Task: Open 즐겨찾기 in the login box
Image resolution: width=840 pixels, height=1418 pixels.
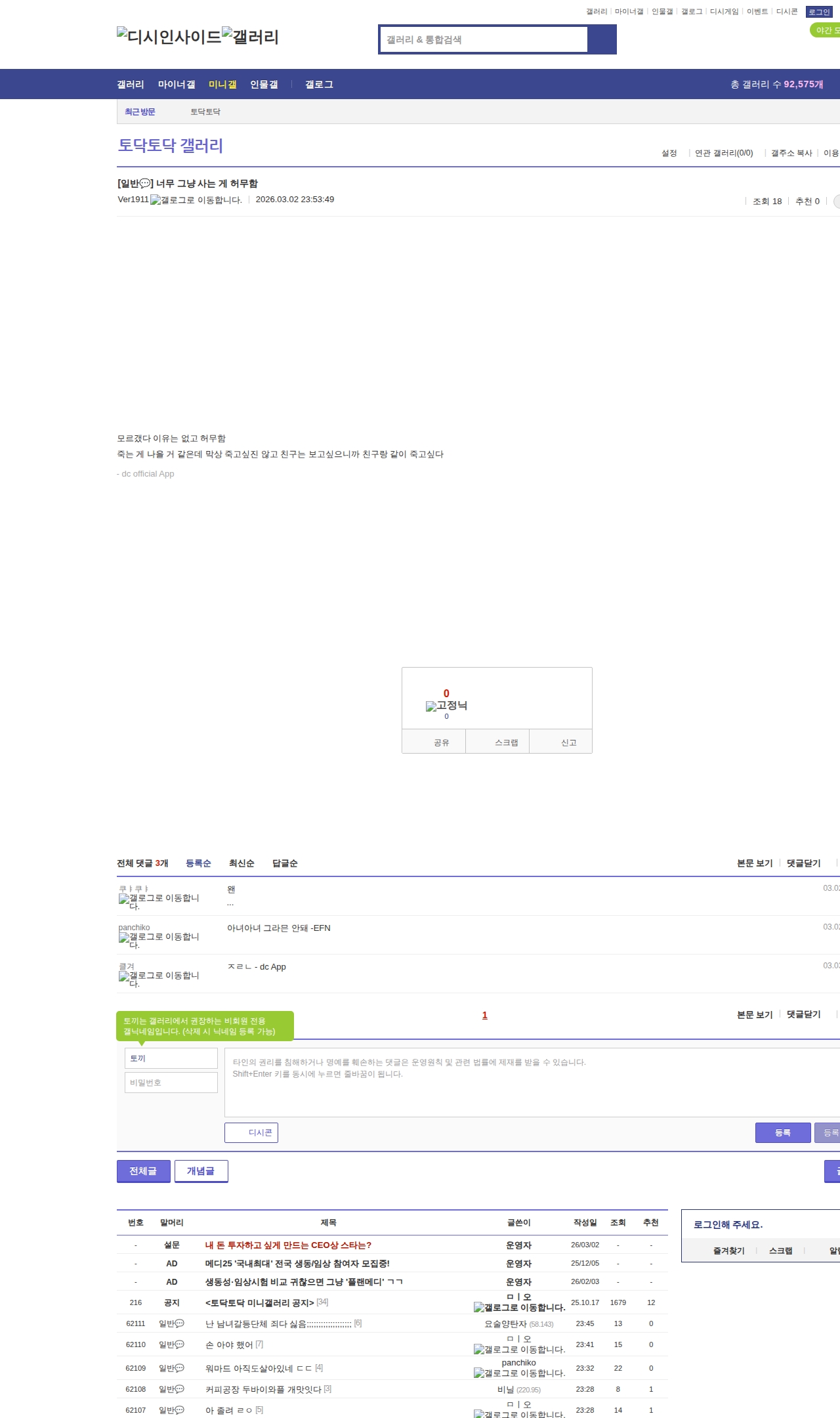Action: pos(729,1251)
